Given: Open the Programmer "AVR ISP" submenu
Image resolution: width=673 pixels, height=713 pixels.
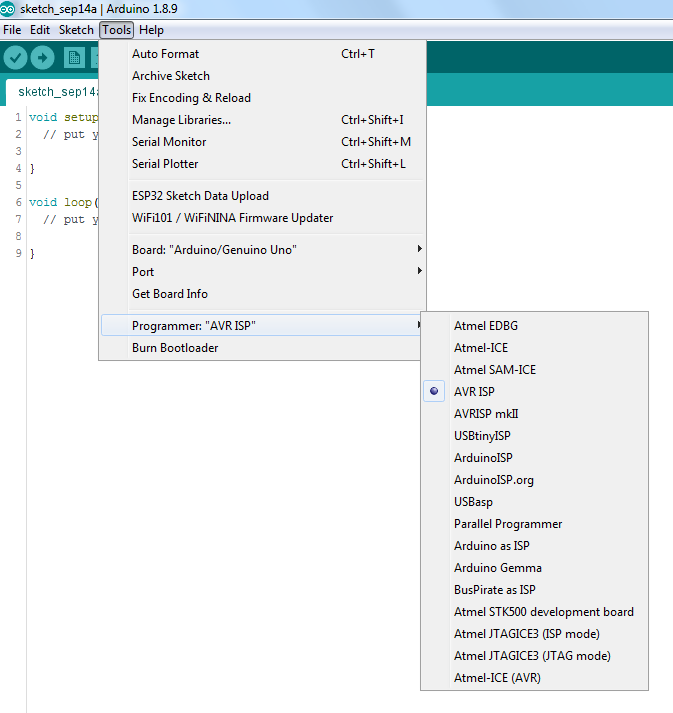Looking at the screenshot, I should click(263, 326).
